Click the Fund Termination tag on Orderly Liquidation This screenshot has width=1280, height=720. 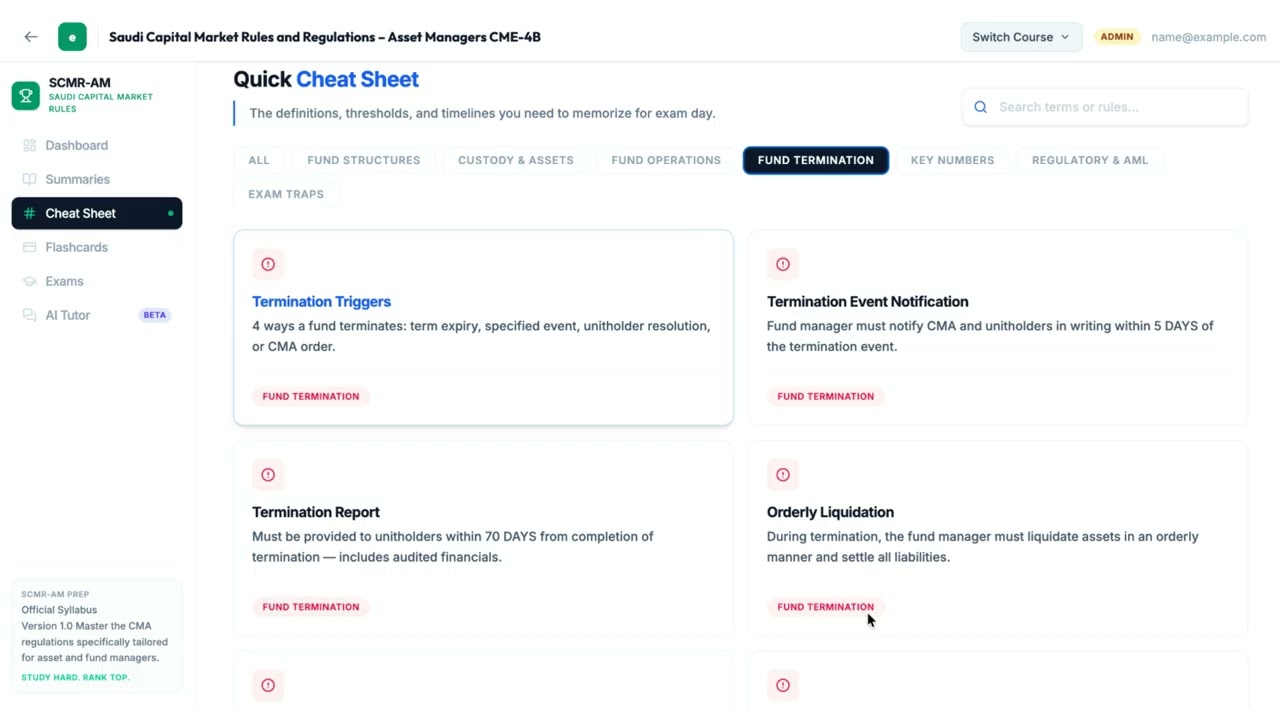tap(825, 607)
